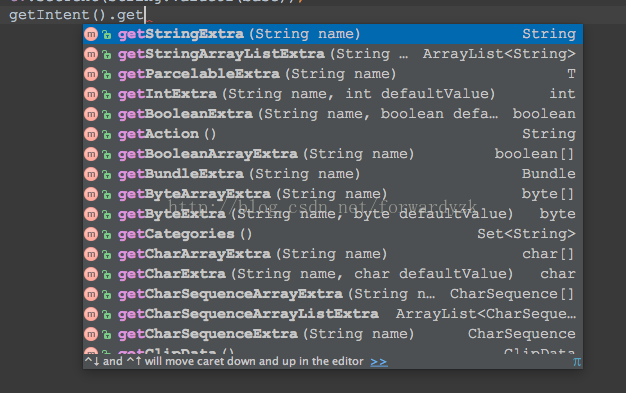Click the lock icon for getParcelableExtra
Image resolution: width=626 pixels, height=393 pixels.
click(x=106, y=75)
